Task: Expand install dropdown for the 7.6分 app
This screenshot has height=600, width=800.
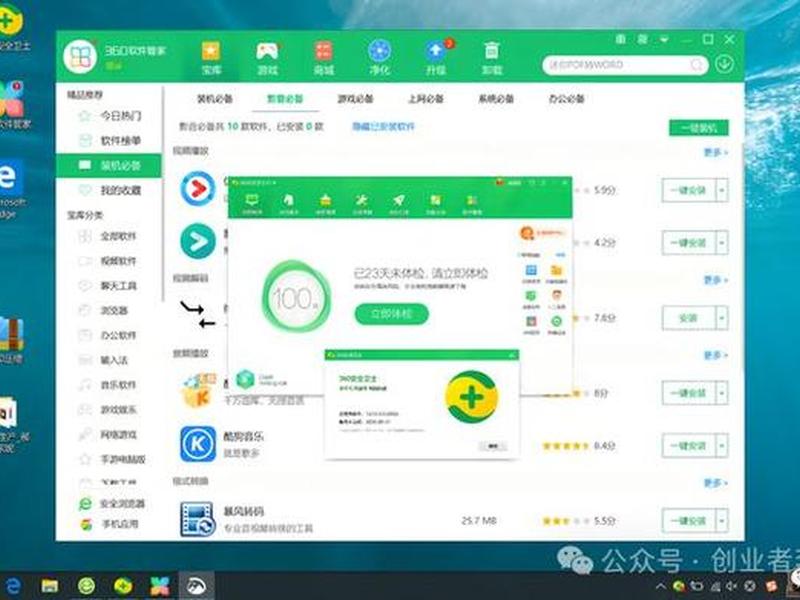Action: click(722, 318)
